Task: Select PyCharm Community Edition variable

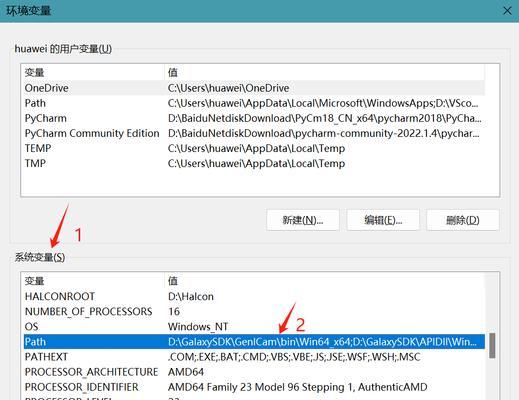Action: pos(254,133)
